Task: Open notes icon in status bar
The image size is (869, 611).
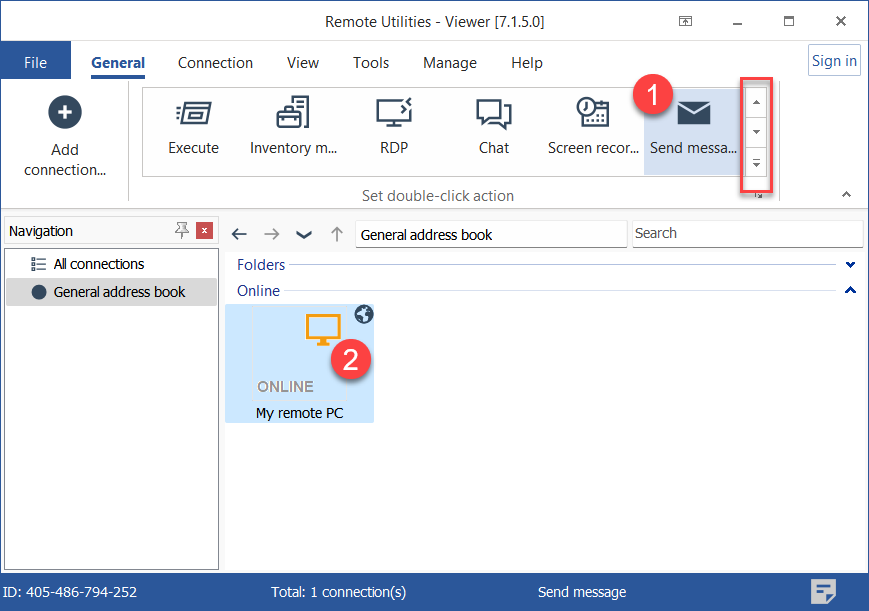Action: click(823, 591)
